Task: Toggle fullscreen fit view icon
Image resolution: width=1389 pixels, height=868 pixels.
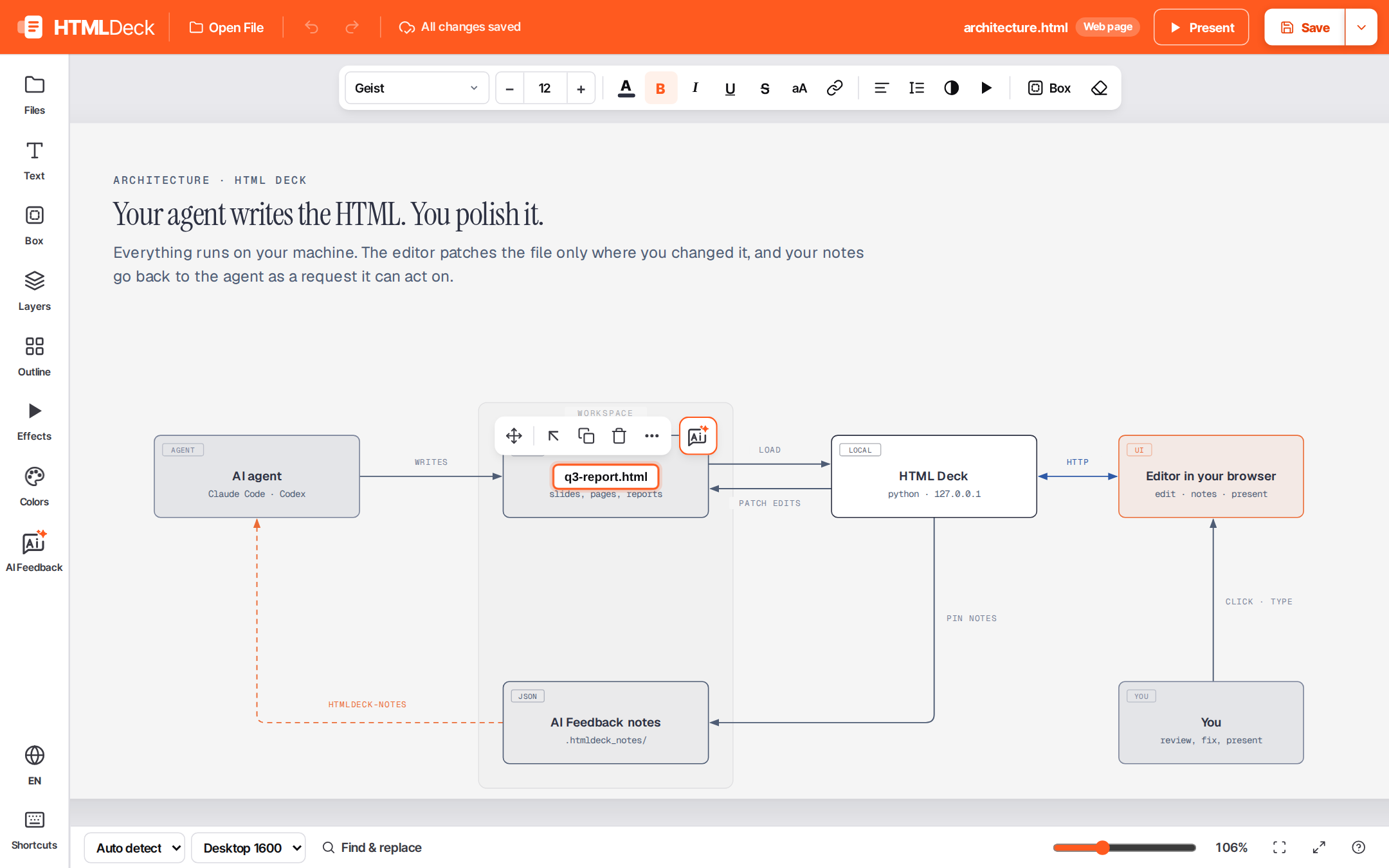Action: pos(1280,847)
